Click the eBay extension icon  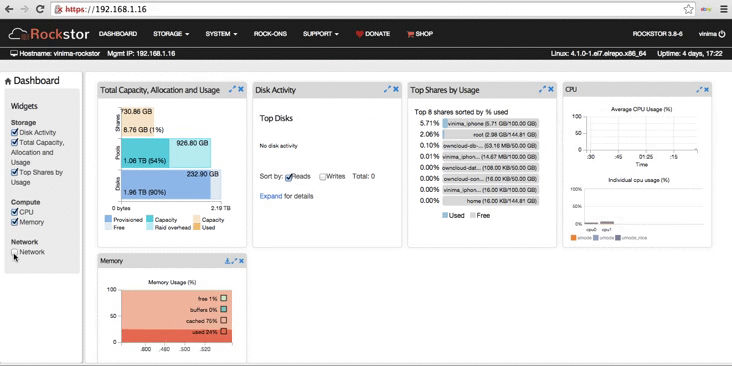pyautogui.click(x=706, y=9)
